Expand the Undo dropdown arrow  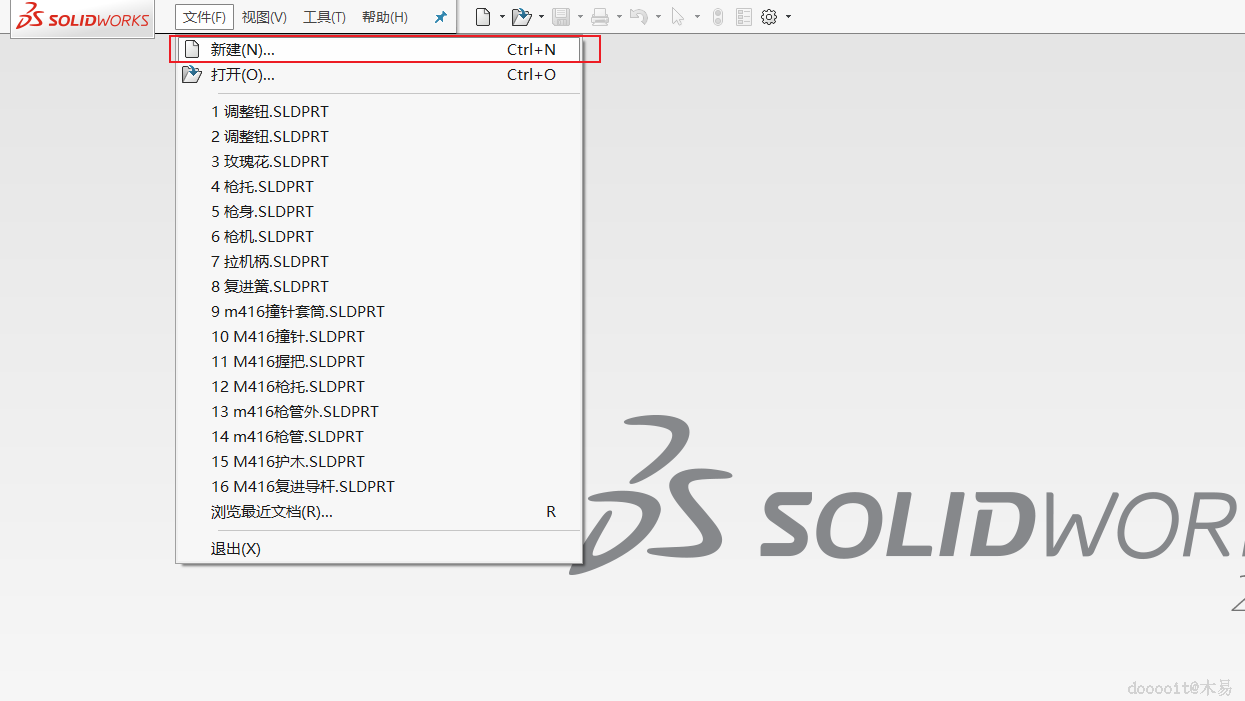coord(658,17)
